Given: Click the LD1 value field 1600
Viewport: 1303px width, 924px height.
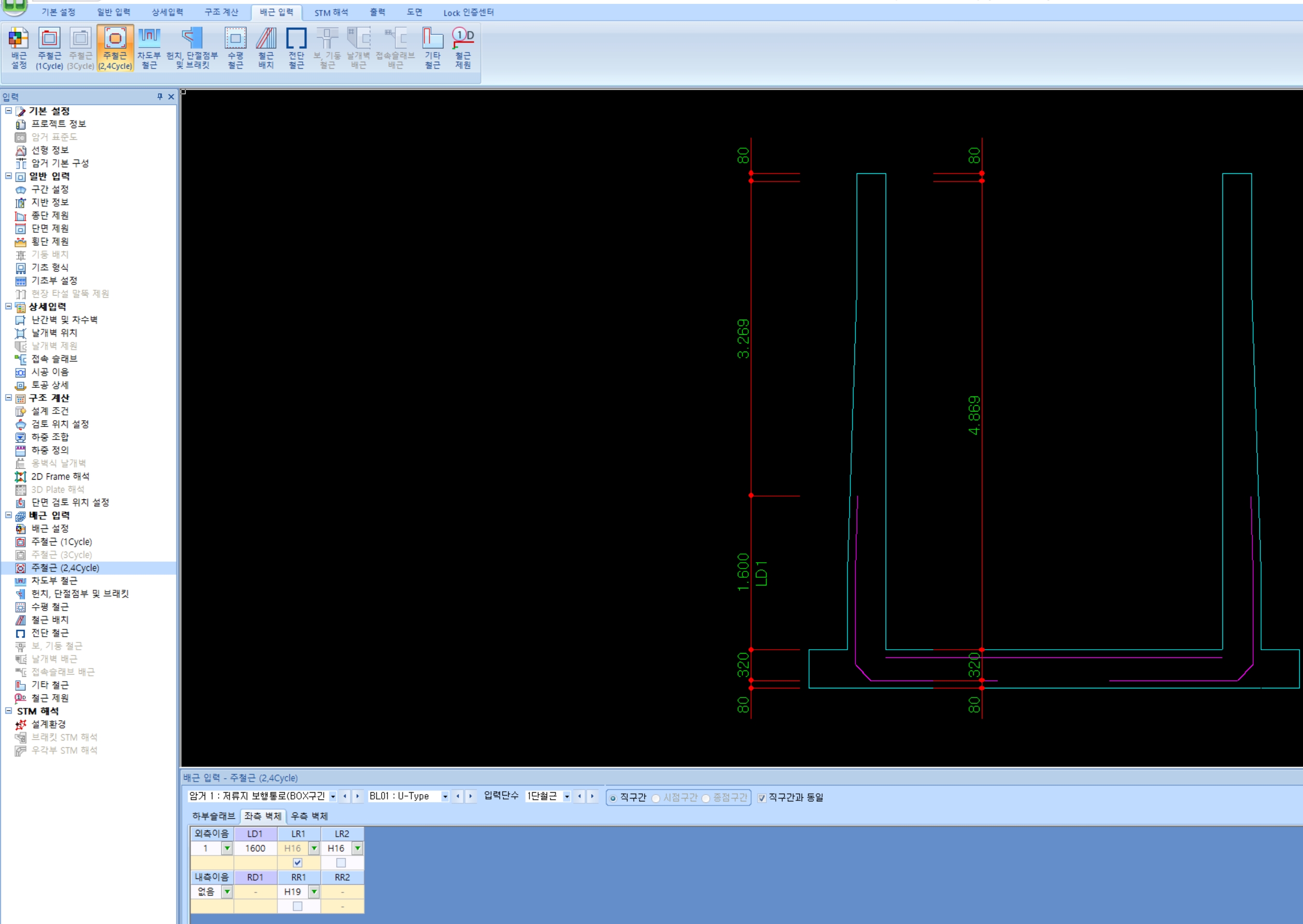Looking at the screenshot, I should pos(255,848).
